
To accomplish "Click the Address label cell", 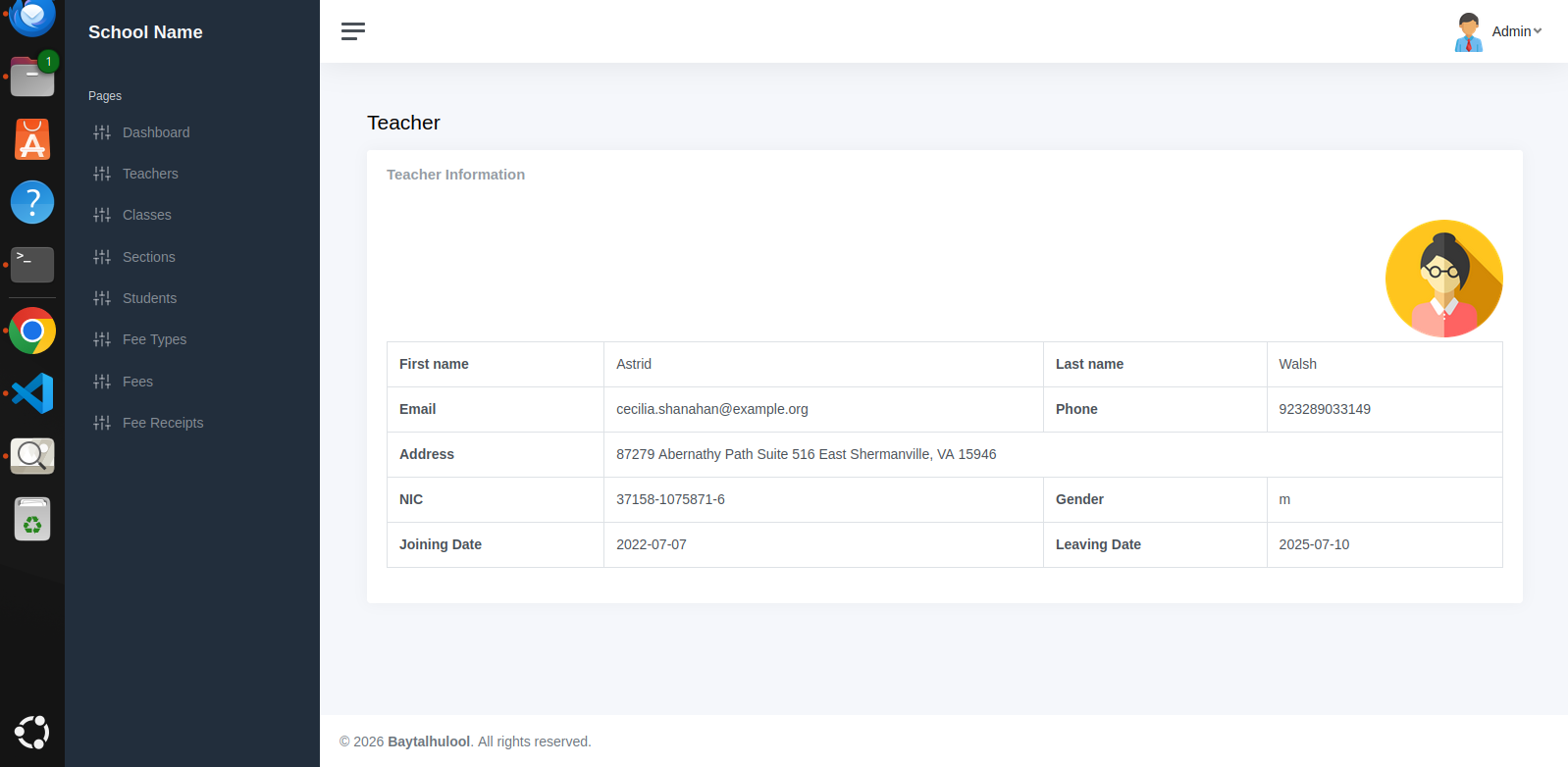I will click(496, 454).
